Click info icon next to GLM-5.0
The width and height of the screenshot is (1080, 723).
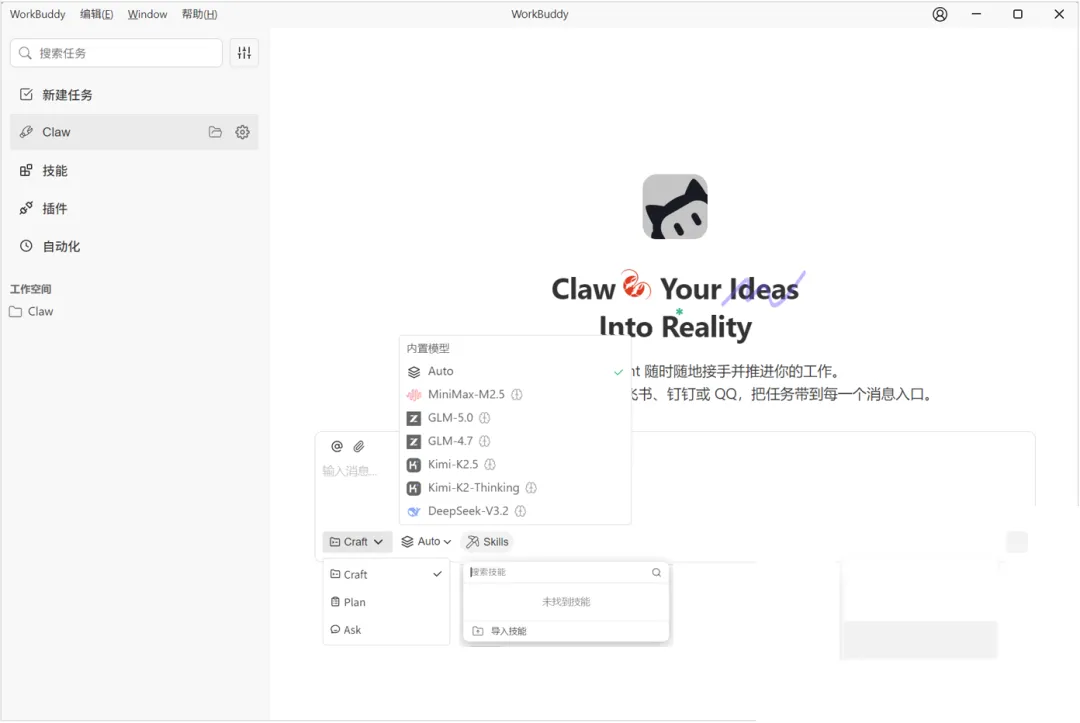click(485, 418)
